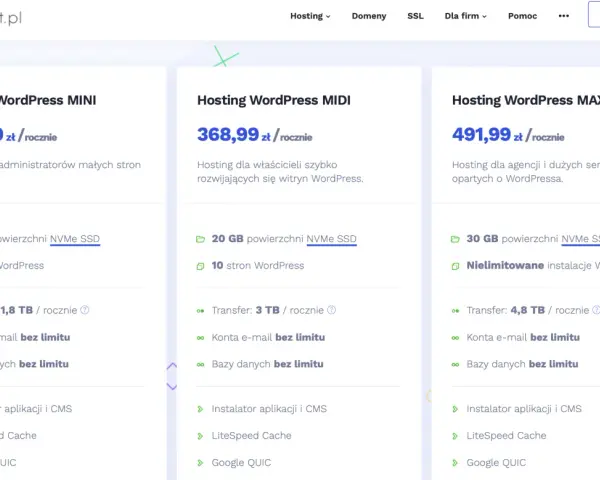600x480 pixels.
Task: Click infinity icon beside MAX Bazy danych
Action: (x=455, y=365)
